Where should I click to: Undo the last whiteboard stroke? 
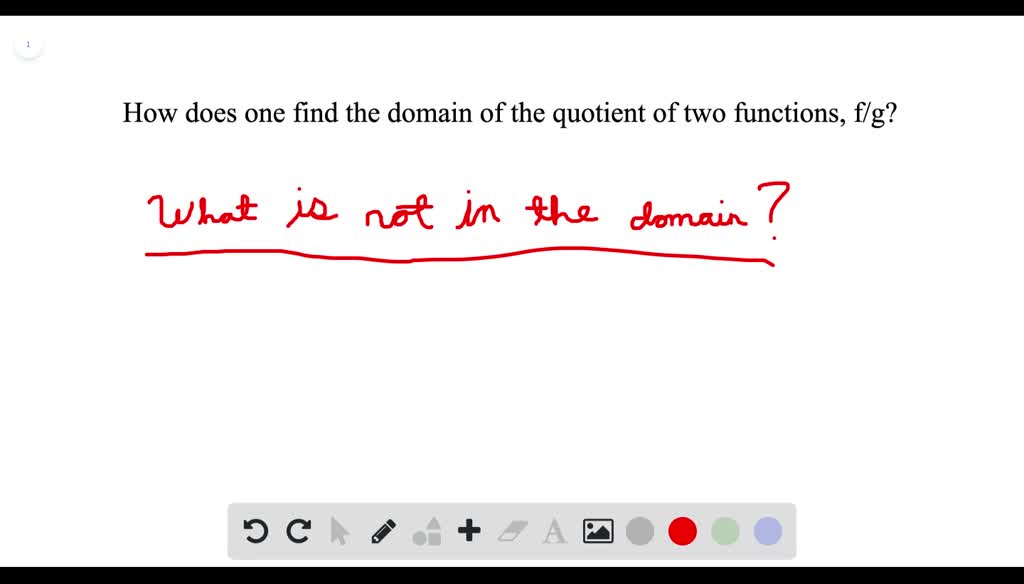click(x=255, y=531)
